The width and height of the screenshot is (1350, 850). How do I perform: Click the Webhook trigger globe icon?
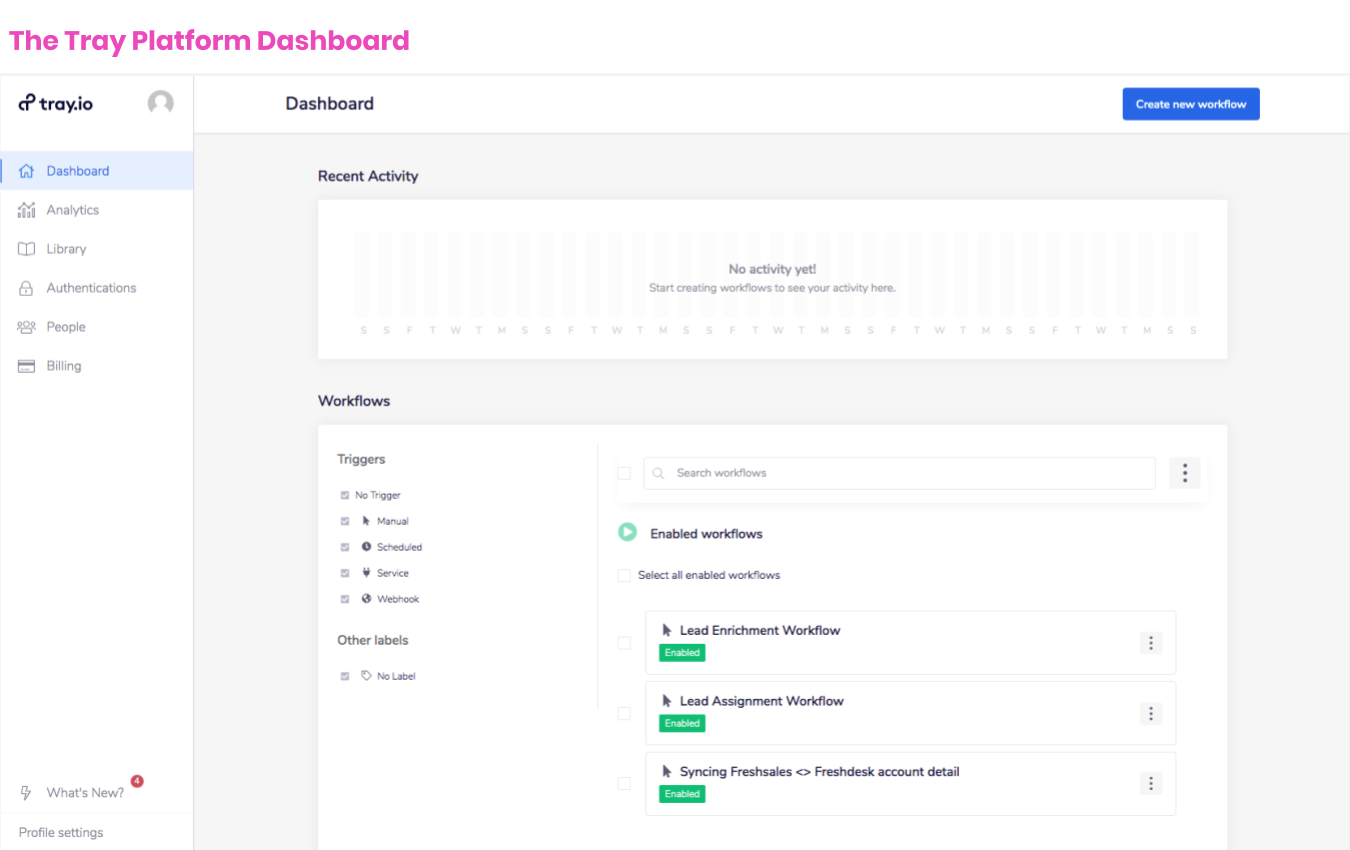pyautogui.click(x=367, y=599)
